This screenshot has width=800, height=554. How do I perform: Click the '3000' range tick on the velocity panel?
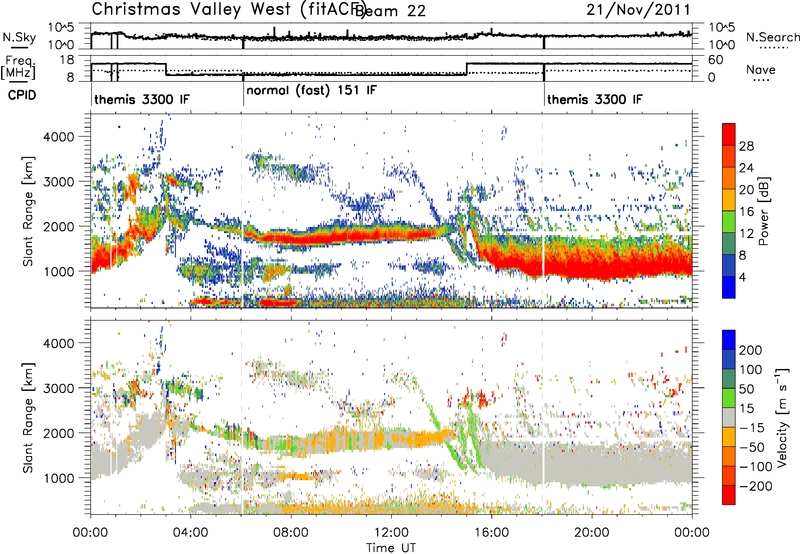(58, 388)
